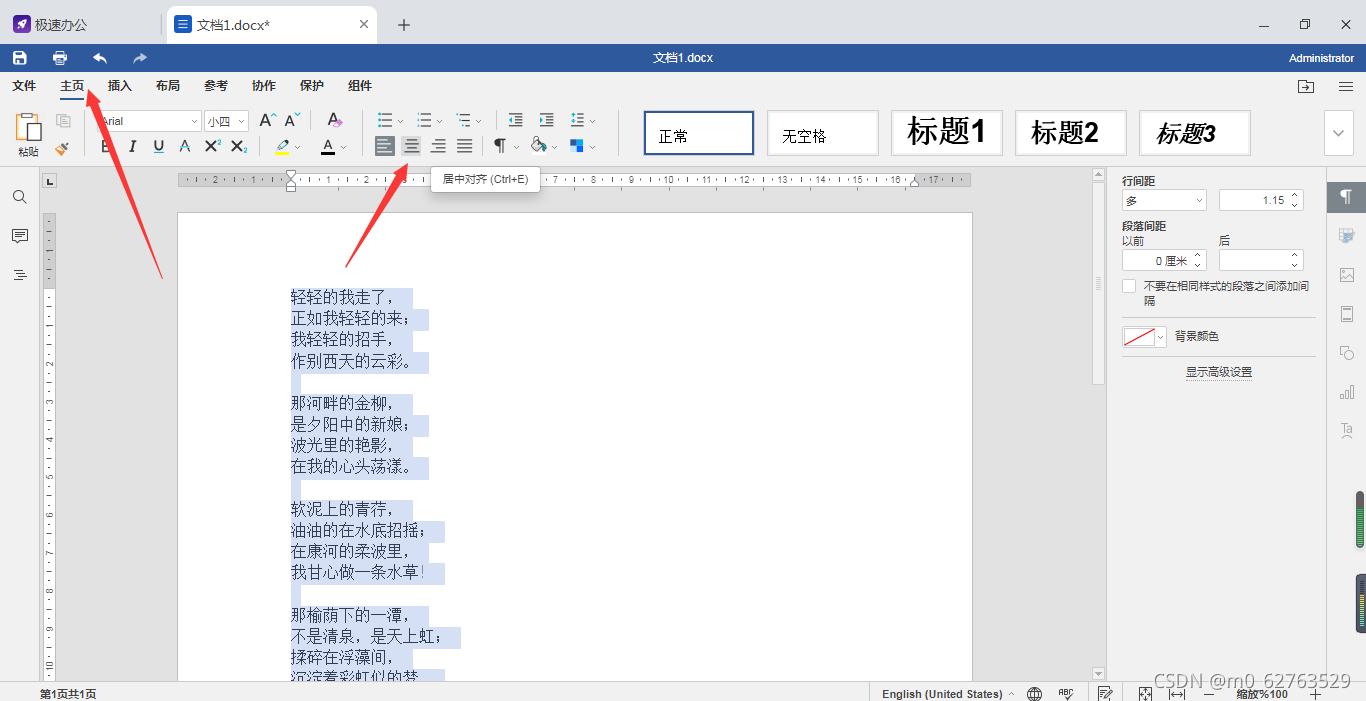Switch to the 布局 tab
Viewport: 1366px width, 701px height.
tap(168, 86)
